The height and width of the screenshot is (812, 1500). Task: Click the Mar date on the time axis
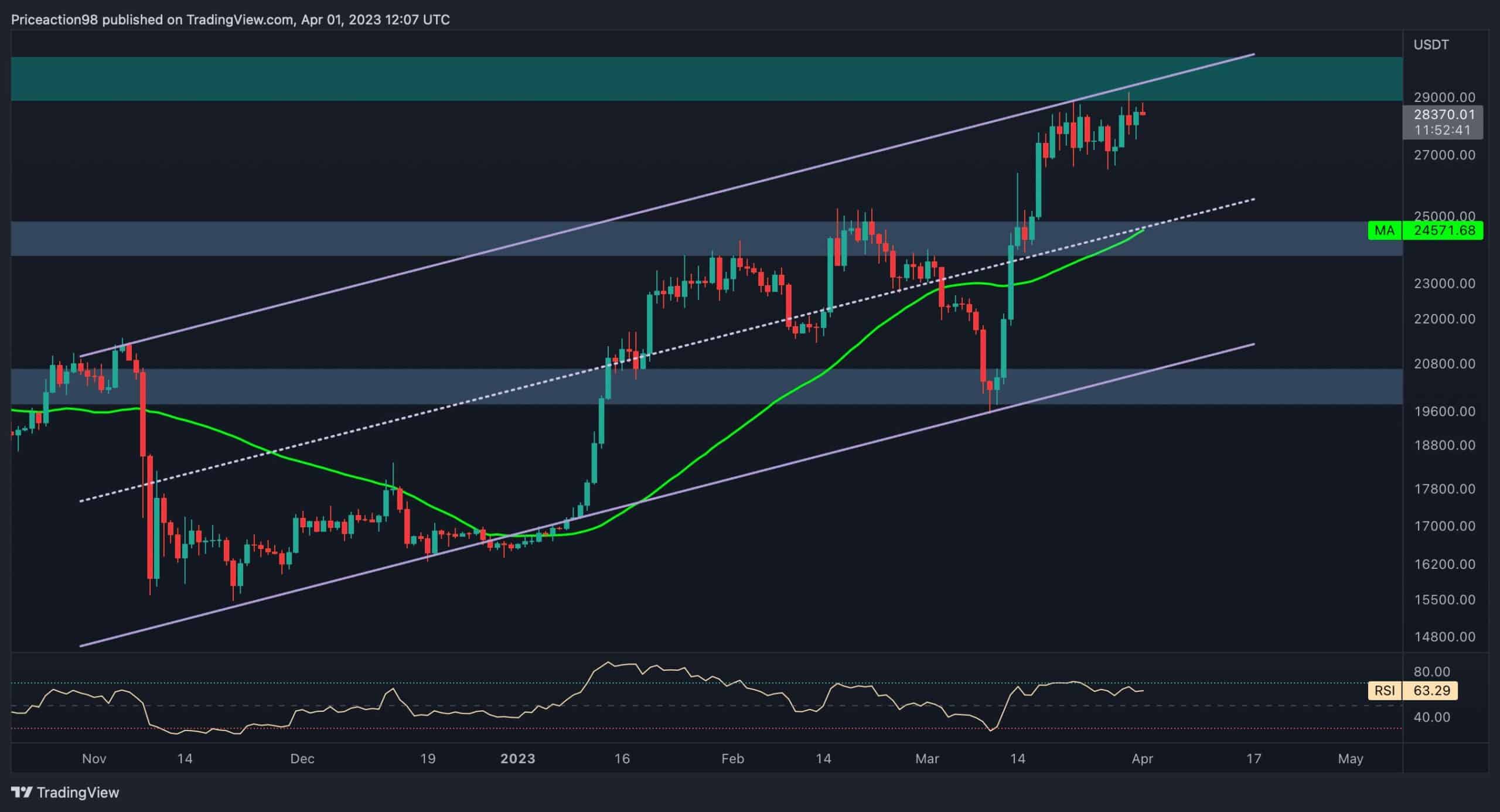927,759
